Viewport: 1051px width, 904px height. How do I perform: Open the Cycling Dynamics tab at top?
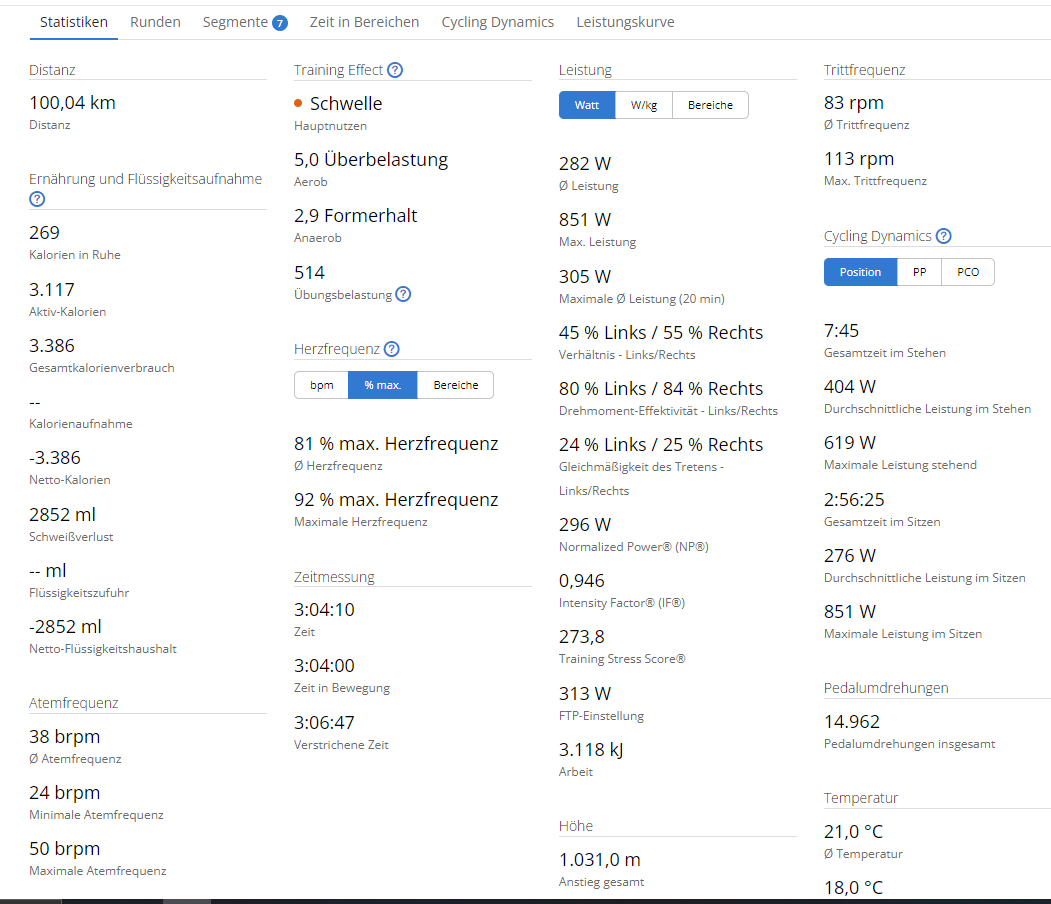click(x=497, y=22)
